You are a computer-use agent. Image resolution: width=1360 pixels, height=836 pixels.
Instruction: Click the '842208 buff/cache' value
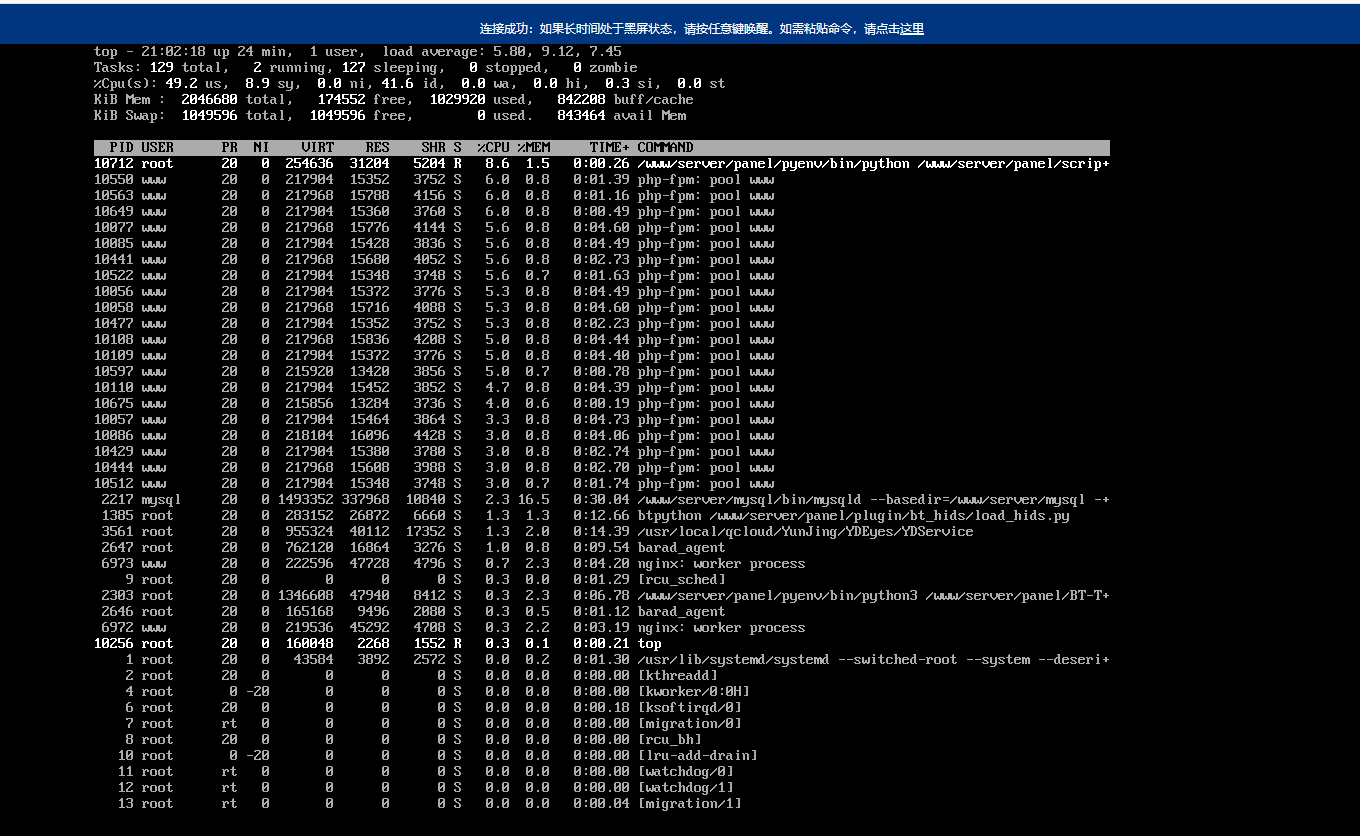pyautogui.click(x=625, y=99)
